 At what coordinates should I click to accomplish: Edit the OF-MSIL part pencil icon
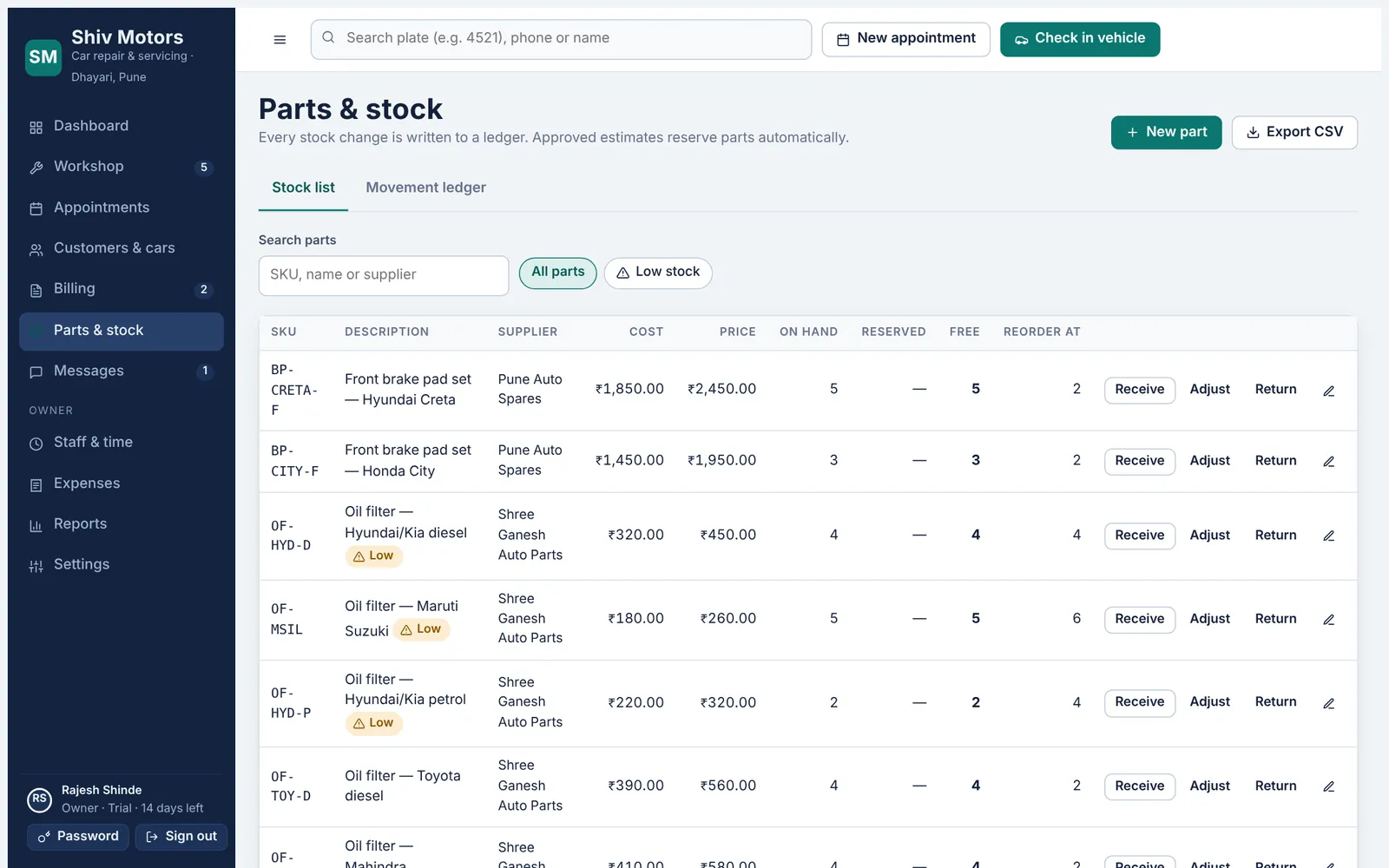click(x=1329, y=620)
